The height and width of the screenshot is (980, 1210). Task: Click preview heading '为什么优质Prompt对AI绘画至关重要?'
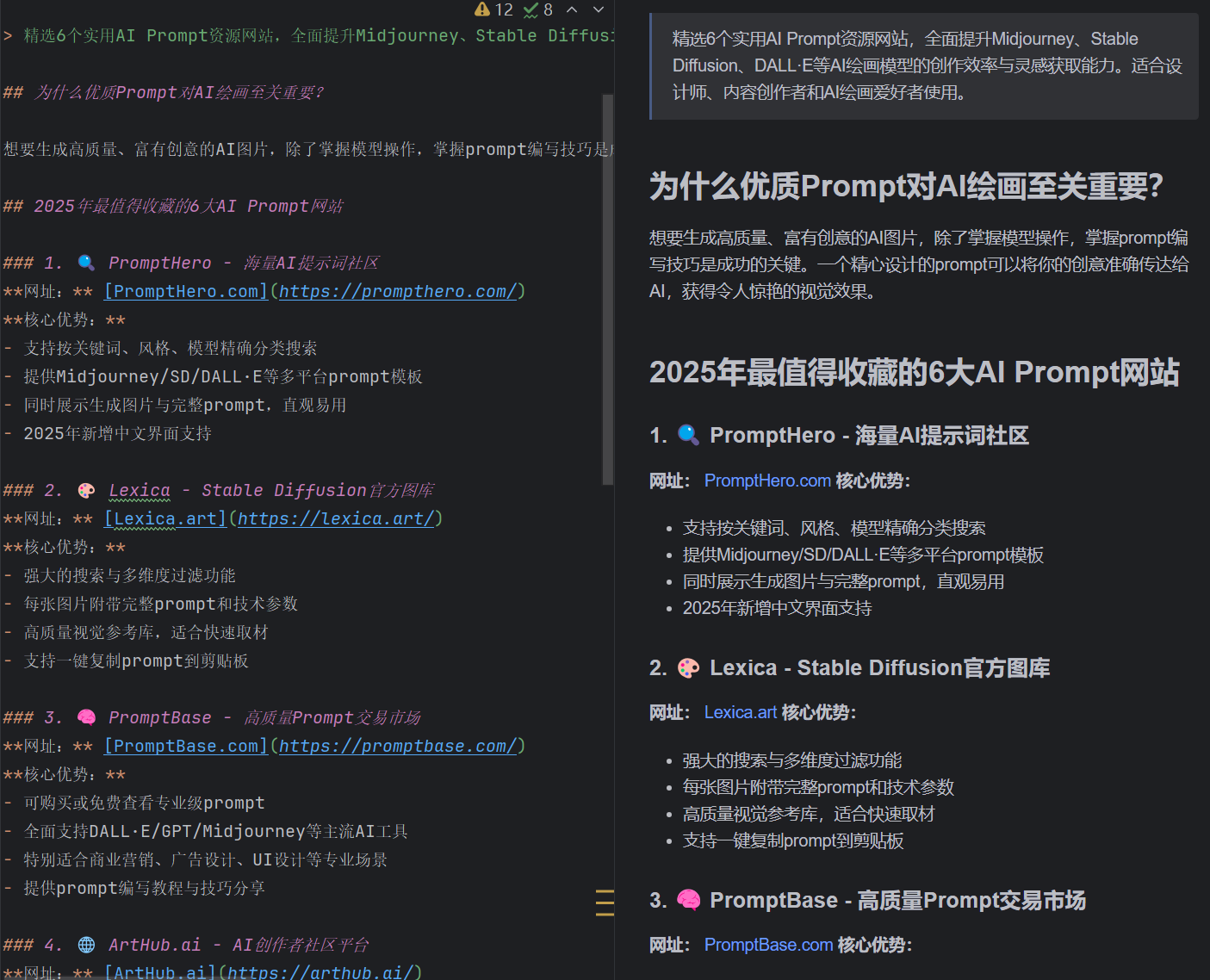click(906, 186)
